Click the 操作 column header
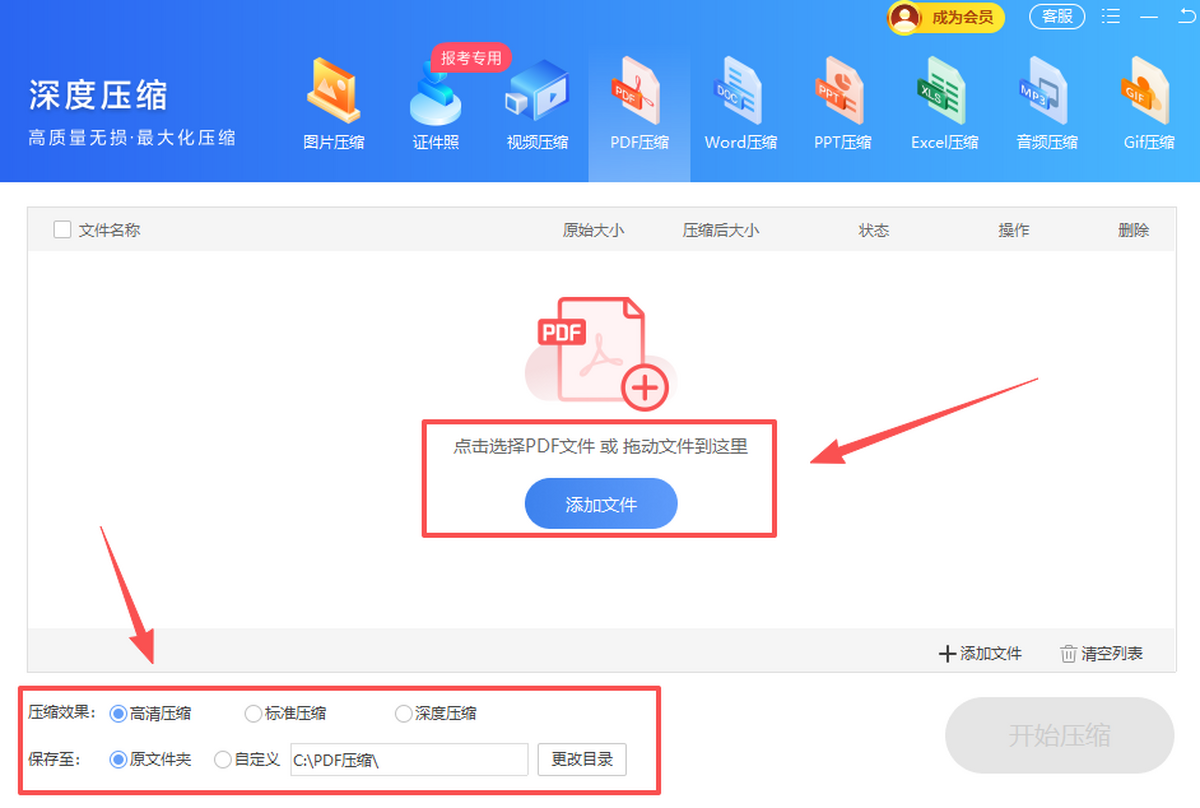 tap(1014, 230)
